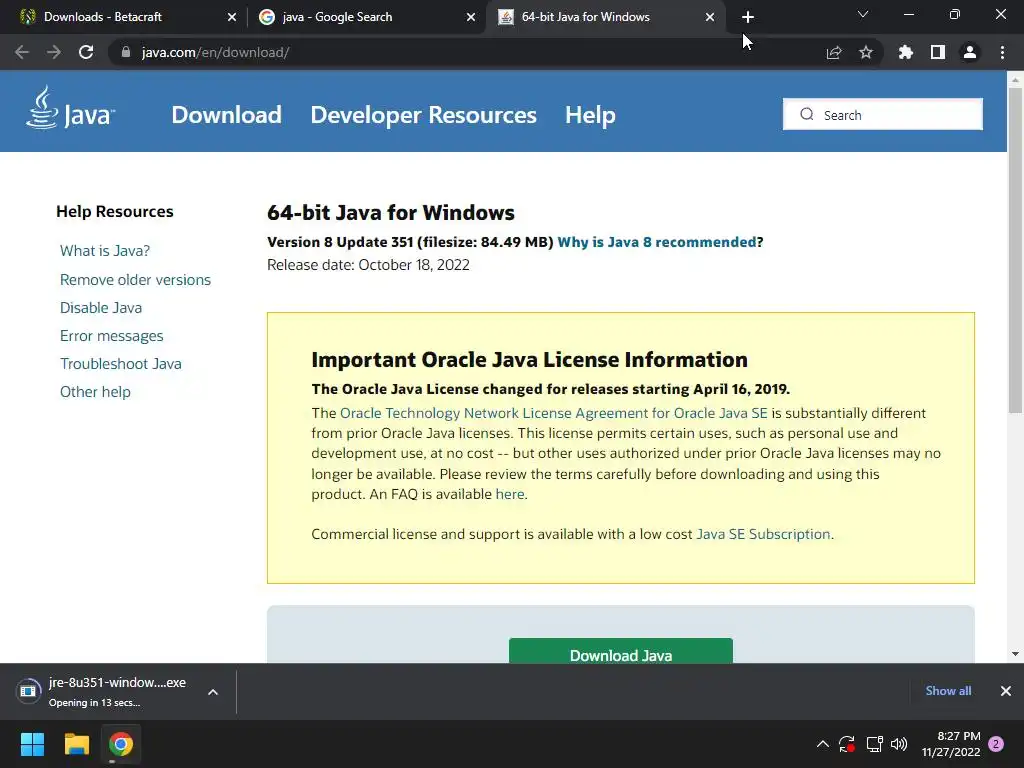Open the Other help link
The height and width of the screenshot is (768, 1024).
95,392
